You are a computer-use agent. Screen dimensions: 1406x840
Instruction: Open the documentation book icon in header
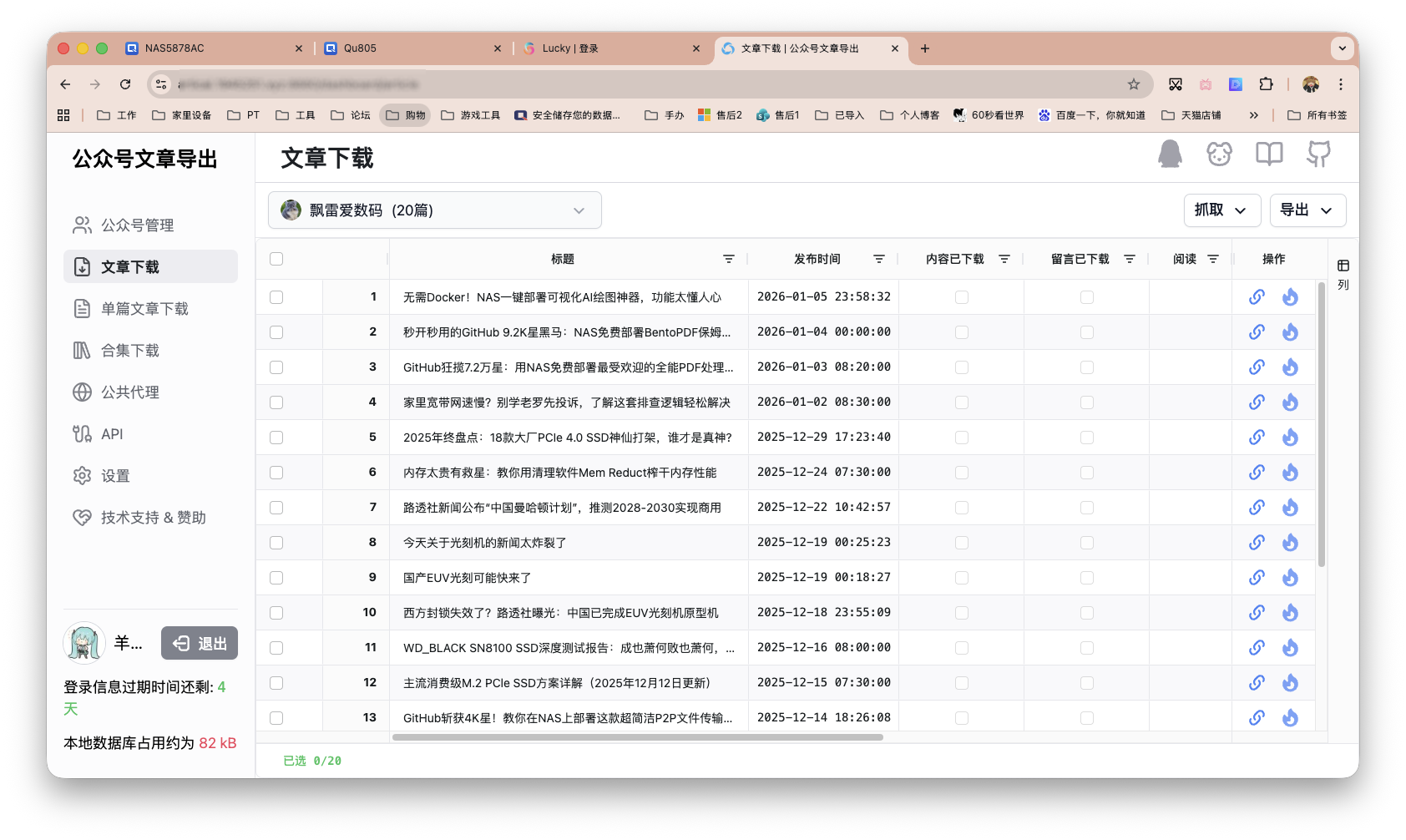point(1269,154)
